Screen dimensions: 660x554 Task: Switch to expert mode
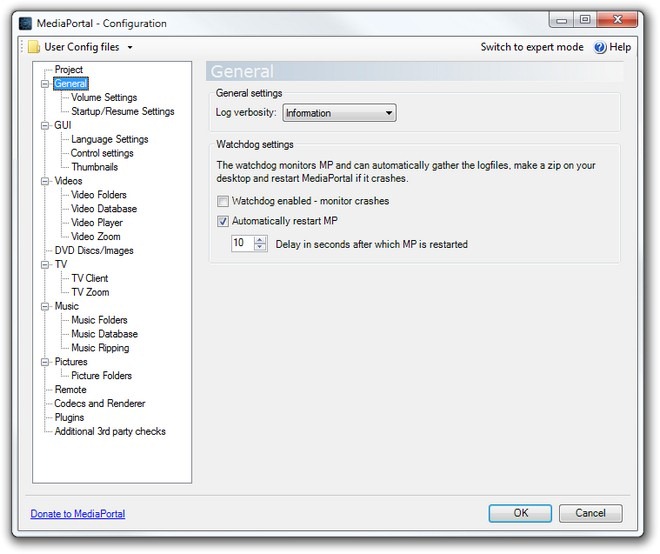click(532, 47)
